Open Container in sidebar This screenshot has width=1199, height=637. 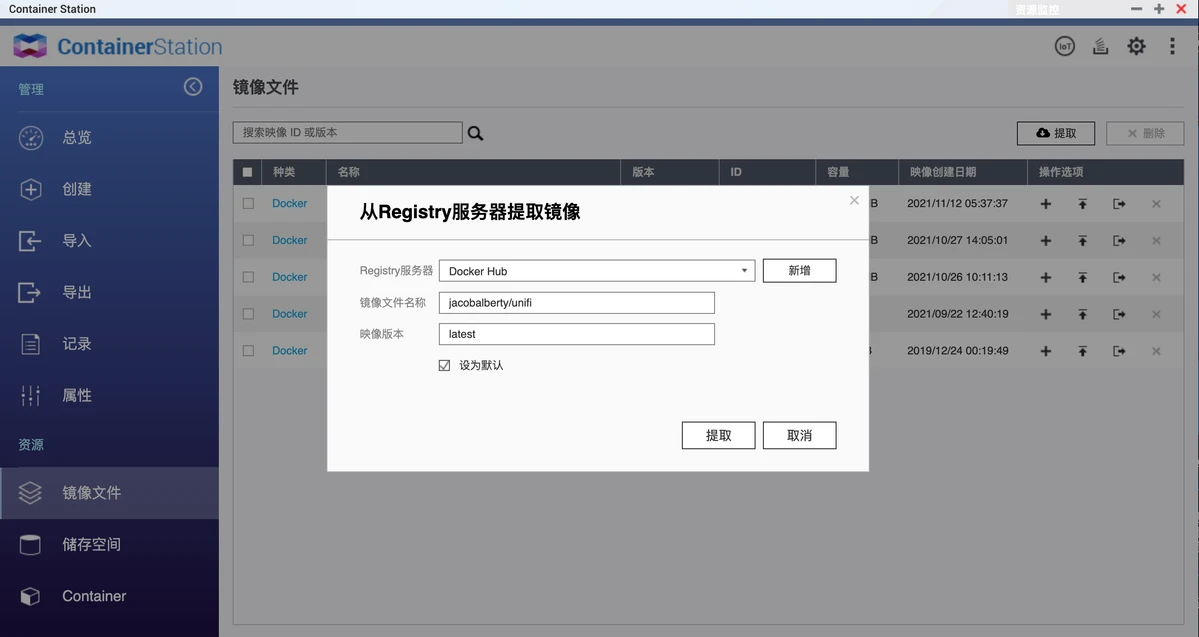(109, 596)
